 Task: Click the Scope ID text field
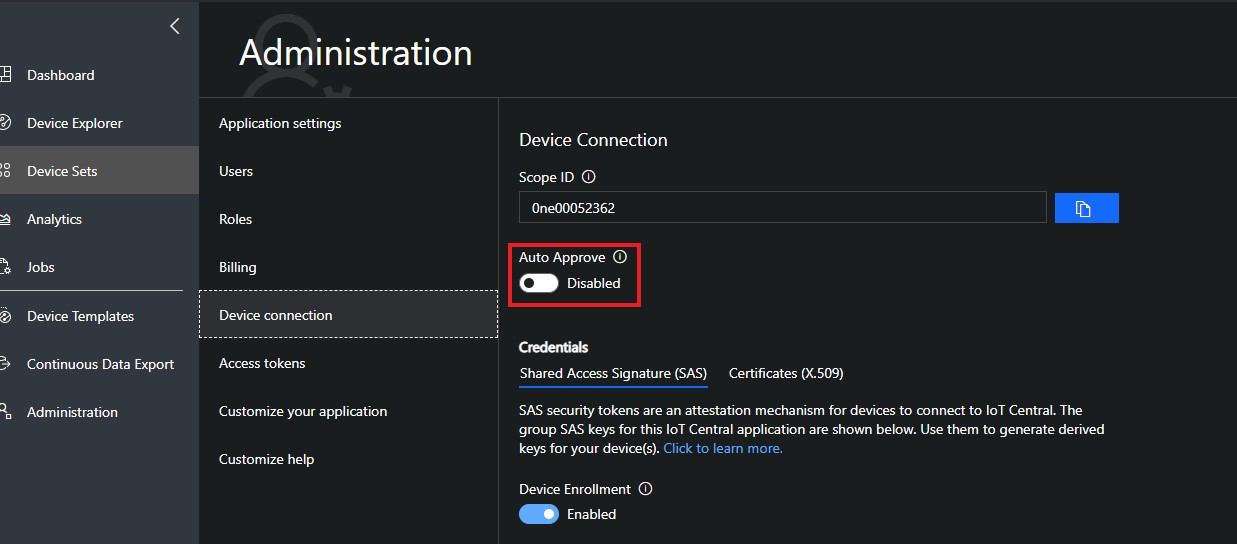(782, 208)
